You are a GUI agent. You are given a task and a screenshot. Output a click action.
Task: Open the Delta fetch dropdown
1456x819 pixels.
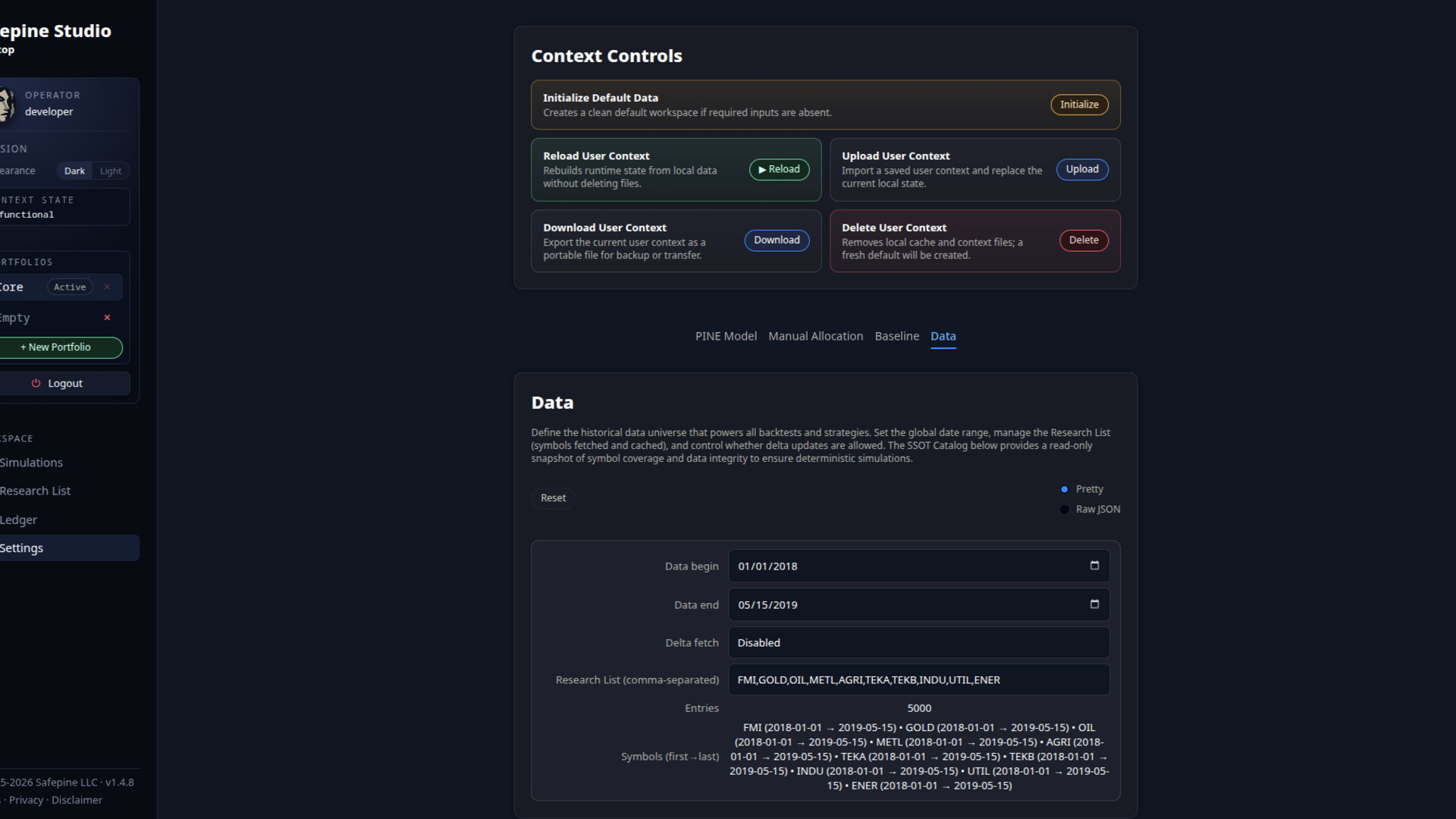click(x=918, y=643)
